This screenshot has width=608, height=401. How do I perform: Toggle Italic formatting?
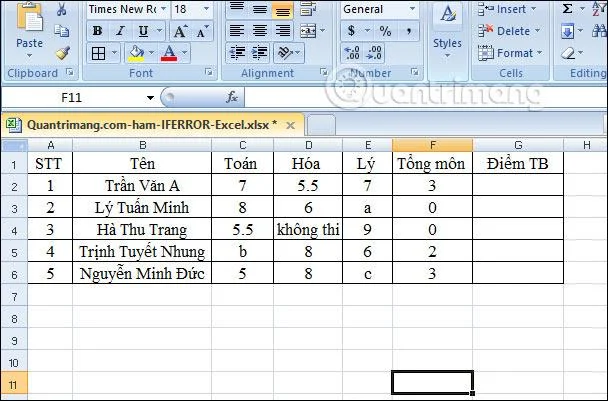point(121,31)
